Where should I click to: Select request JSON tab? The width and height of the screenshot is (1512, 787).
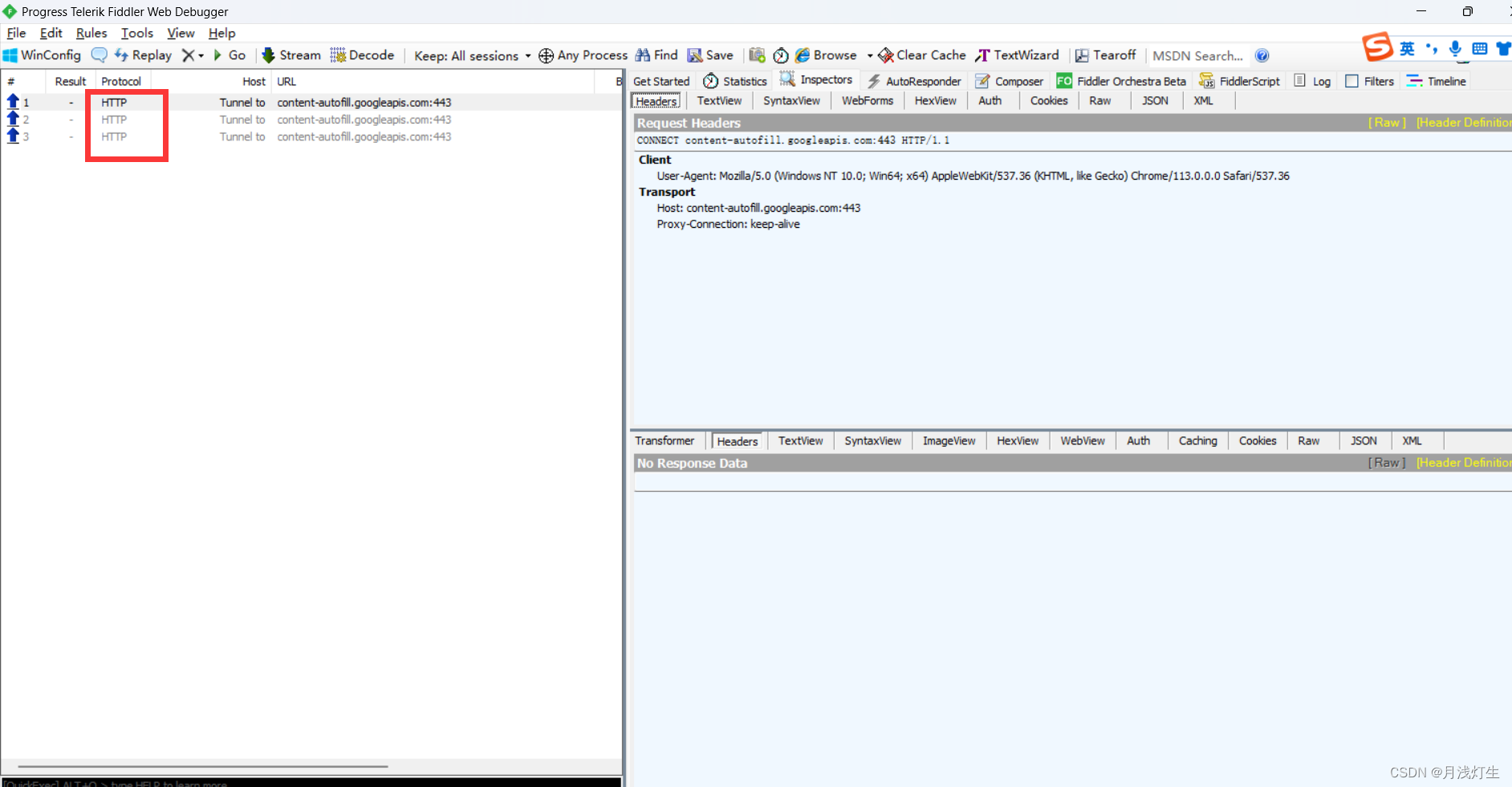[x=1155, y=100]
